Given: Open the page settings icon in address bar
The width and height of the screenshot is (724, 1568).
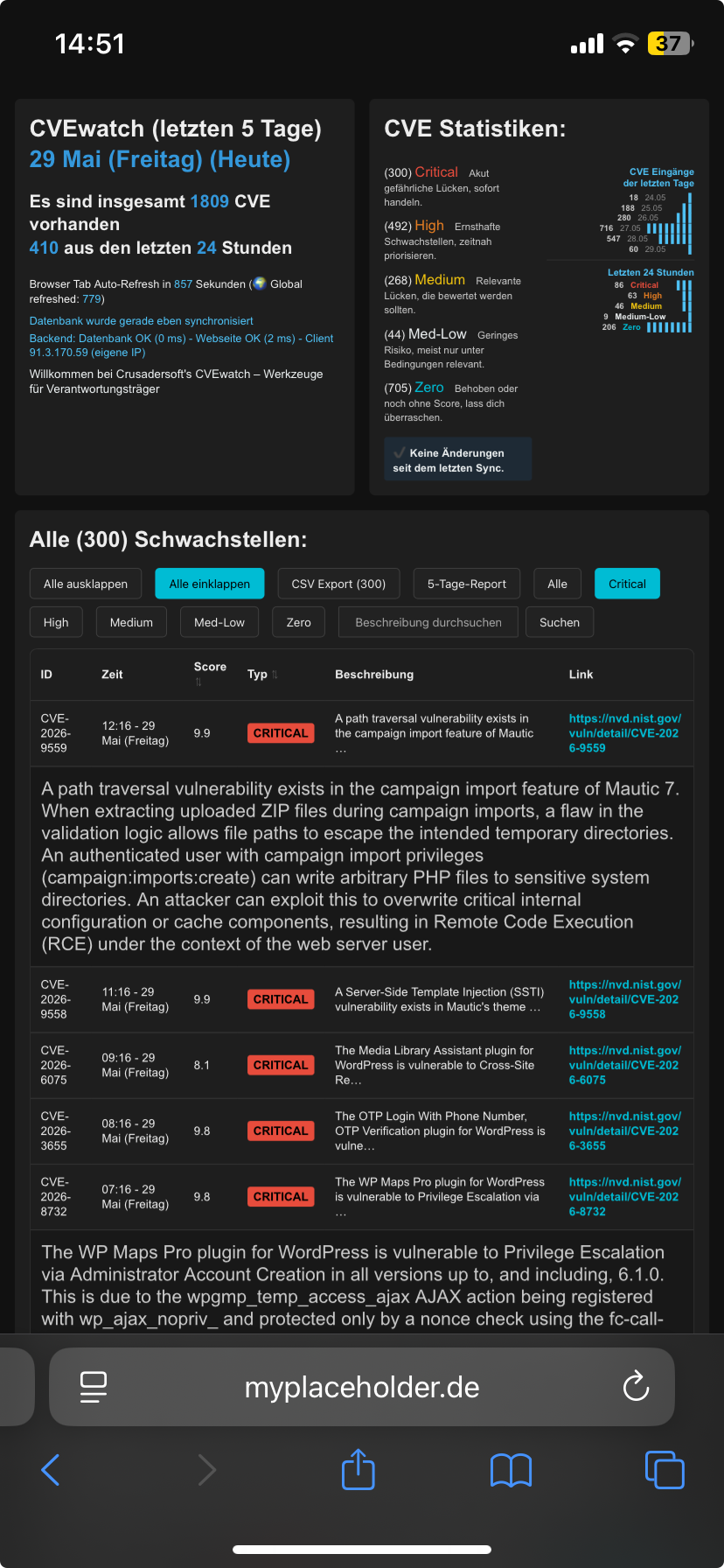Looking at the screenshot, I should coord(94,1387).
